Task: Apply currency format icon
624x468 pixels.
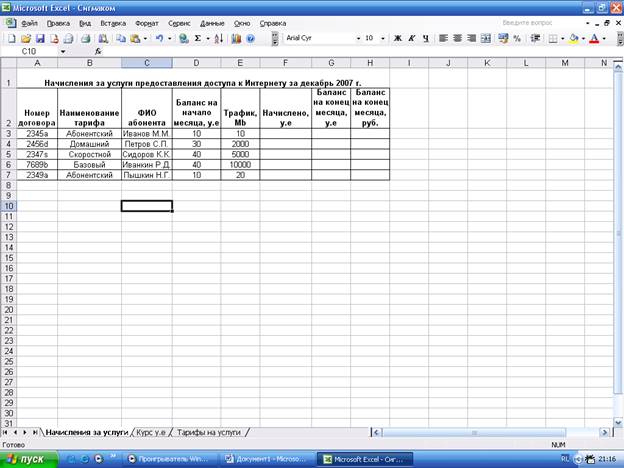Action: click(x=503, y=38)
